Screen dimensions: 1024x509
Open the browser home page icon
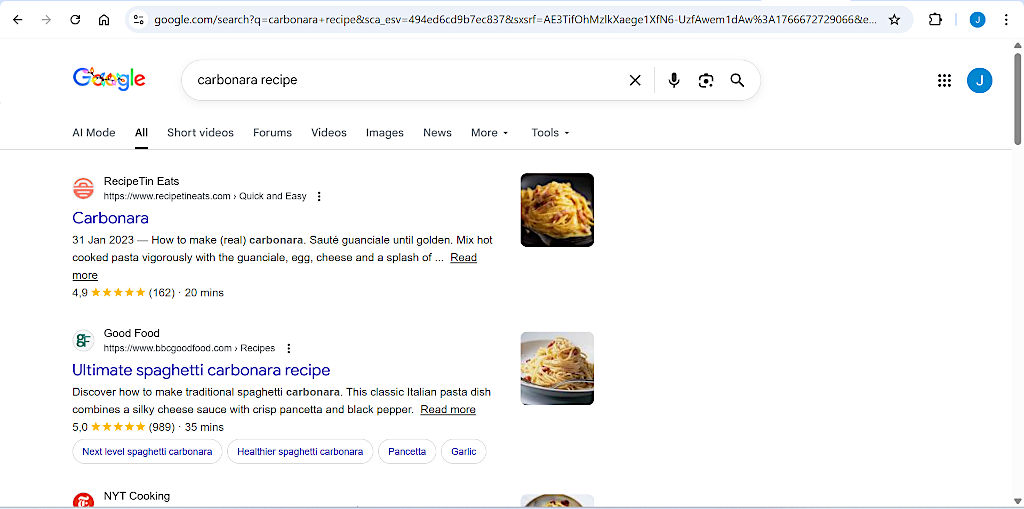[104, 20]
